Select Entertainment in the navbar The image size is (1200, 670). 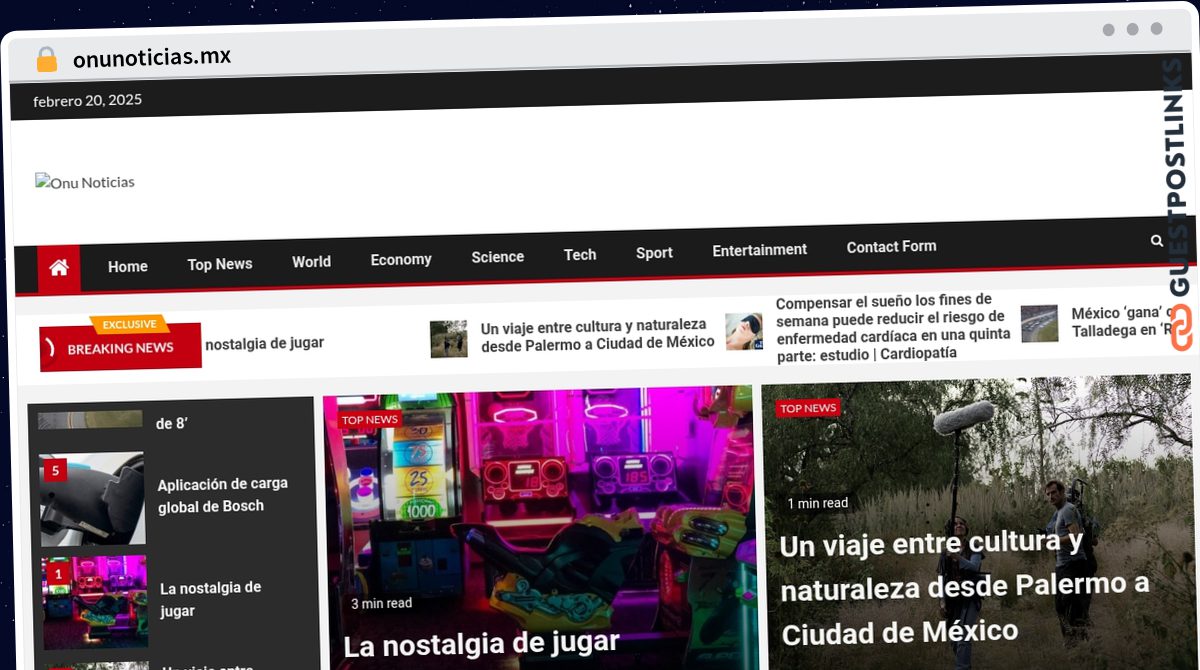759,250
